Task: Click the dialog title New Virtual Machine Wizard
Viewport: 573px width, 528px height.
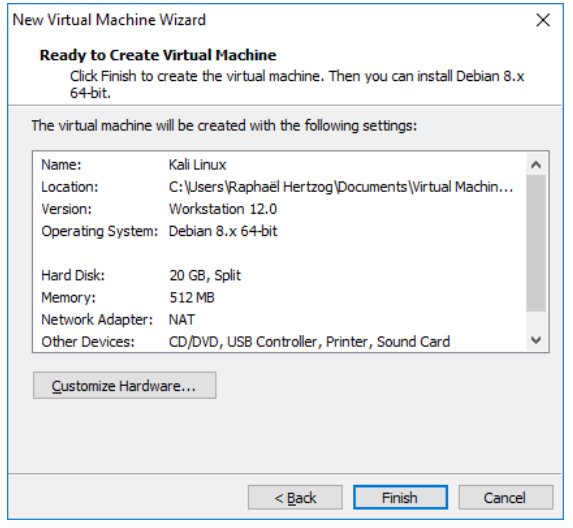Action: click(109, 20)
